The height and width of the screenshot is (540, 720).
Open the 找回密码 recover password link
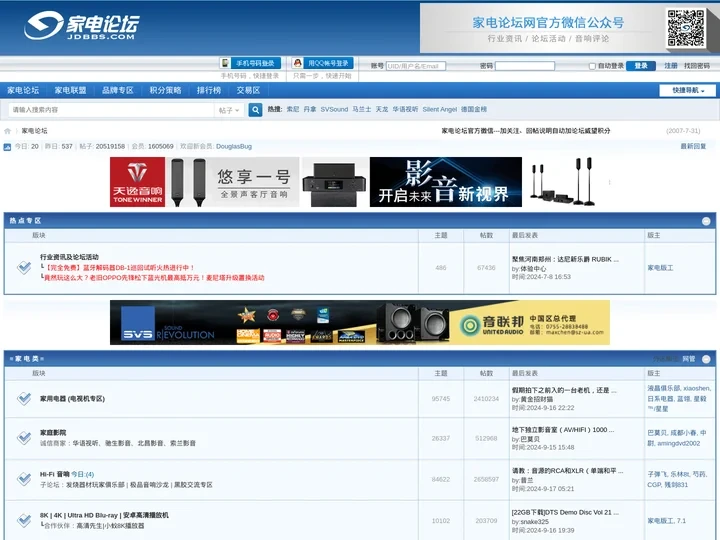click(x=697, y=66)
